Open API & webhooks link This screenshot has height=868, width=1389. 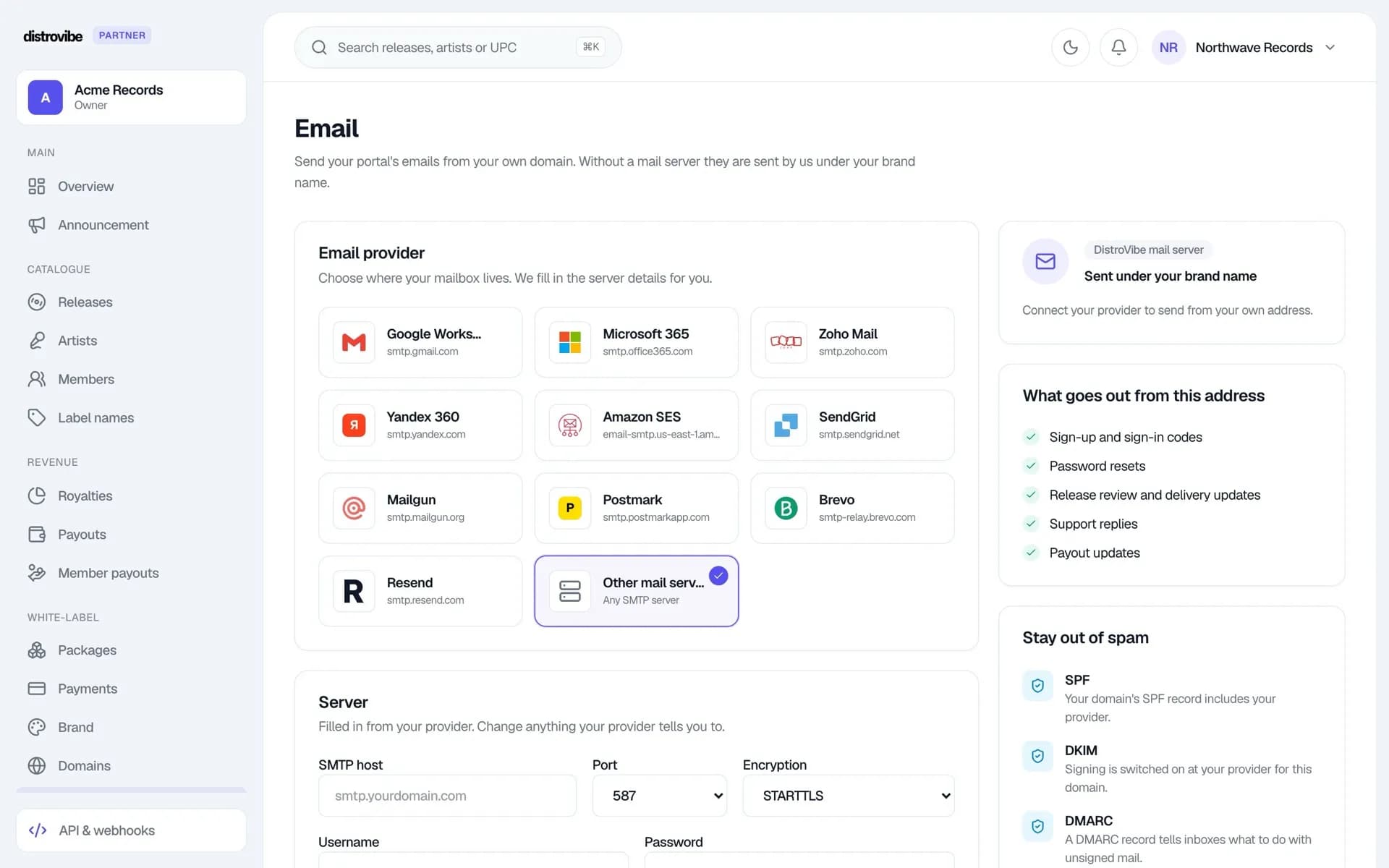coord(132,830)
